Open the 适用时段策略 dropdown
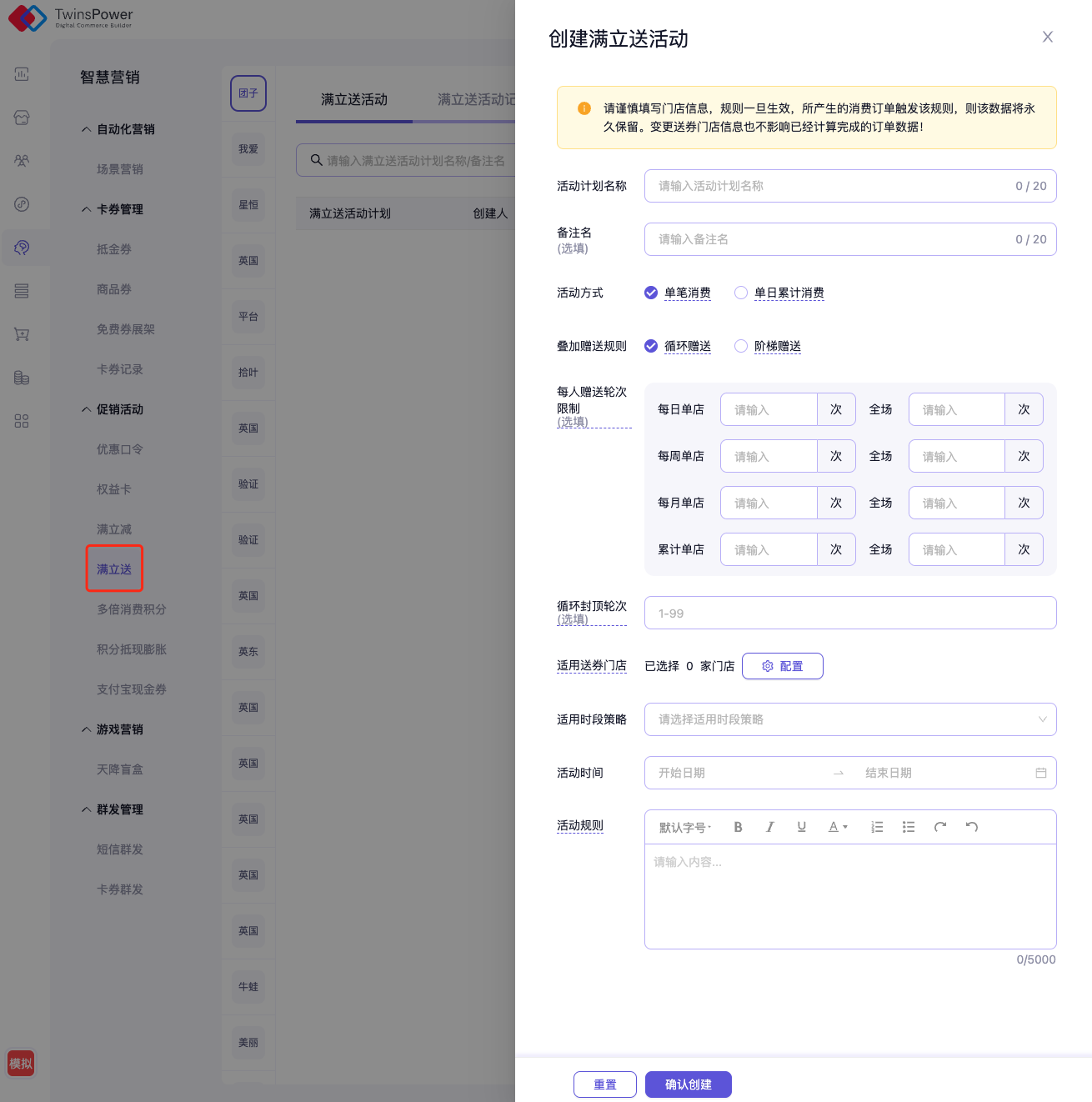Screen dimensions: 1092x1102 (849, 719)
